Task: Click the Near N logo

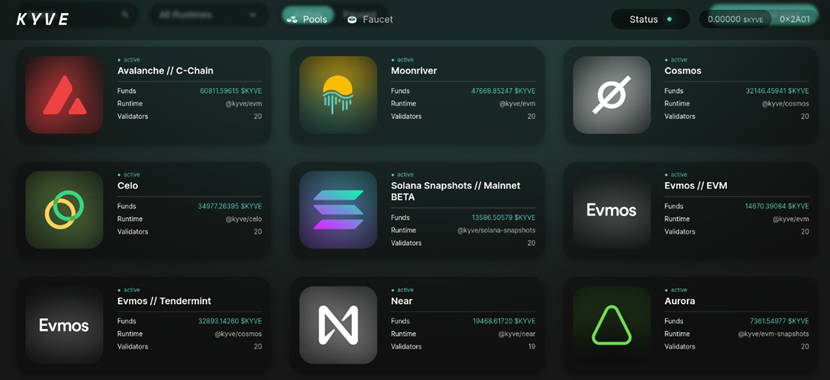Action: coord(338,325)
